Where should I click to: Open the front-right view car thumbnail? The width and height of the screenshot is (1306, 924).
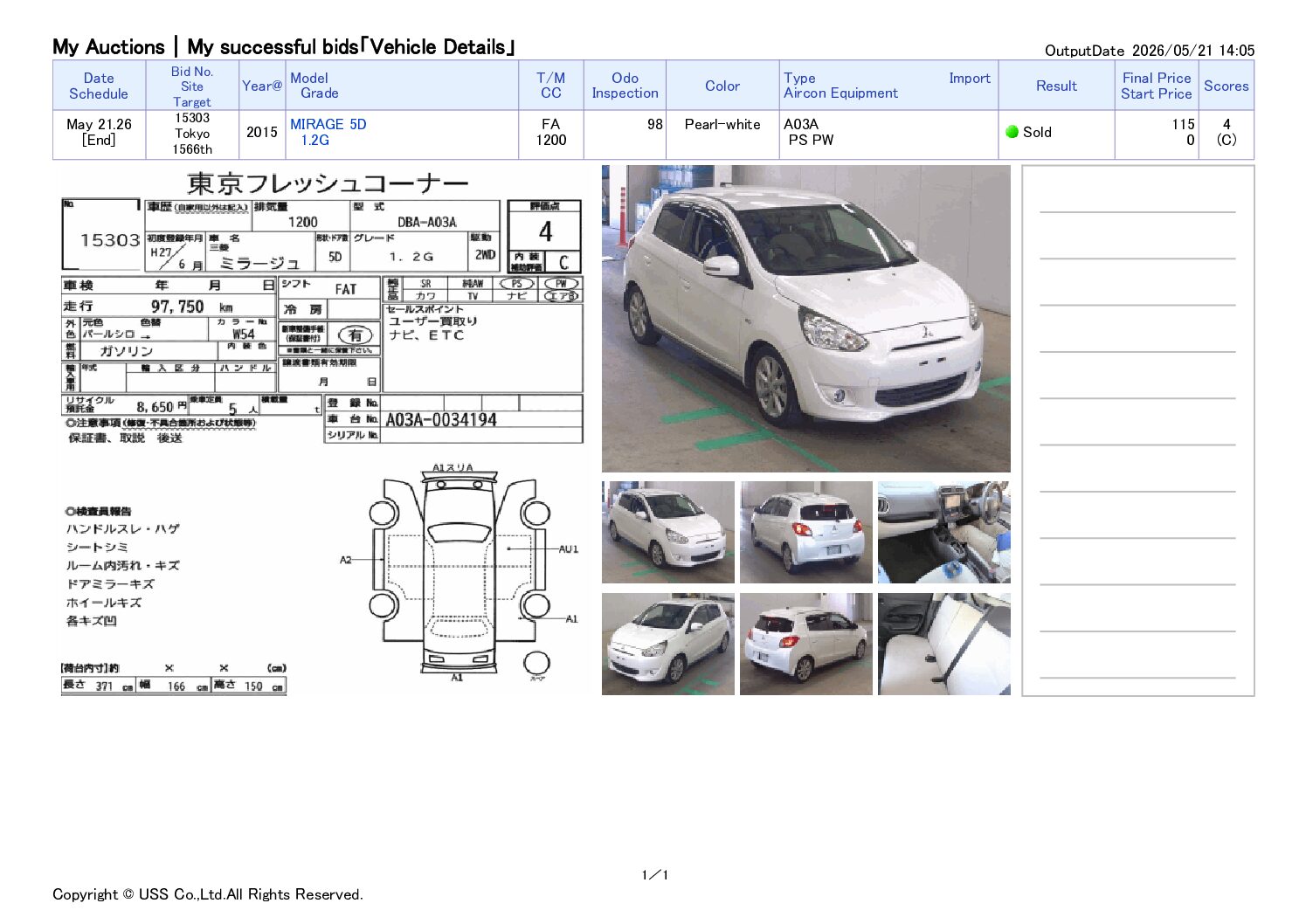click(x=667, y=644)
